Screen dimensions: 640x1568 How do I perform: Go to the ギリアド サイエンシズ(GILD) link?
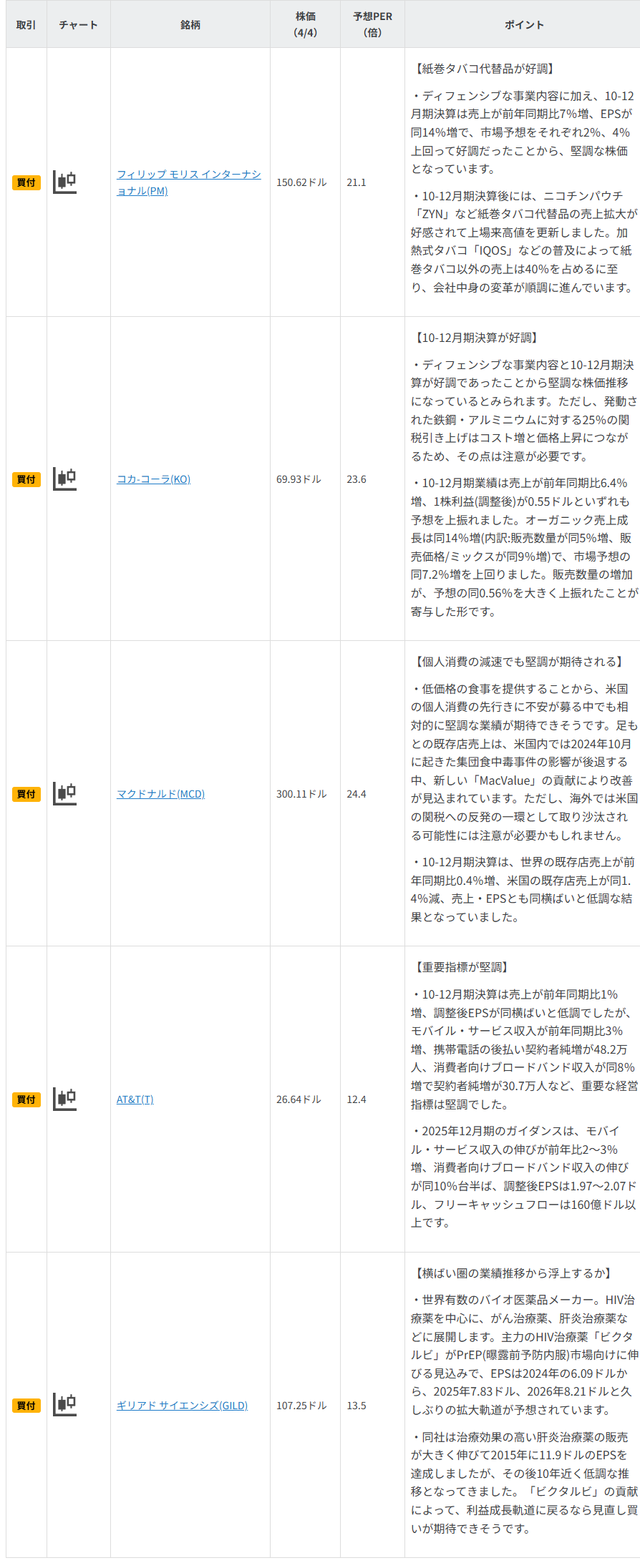(182, 1406)
